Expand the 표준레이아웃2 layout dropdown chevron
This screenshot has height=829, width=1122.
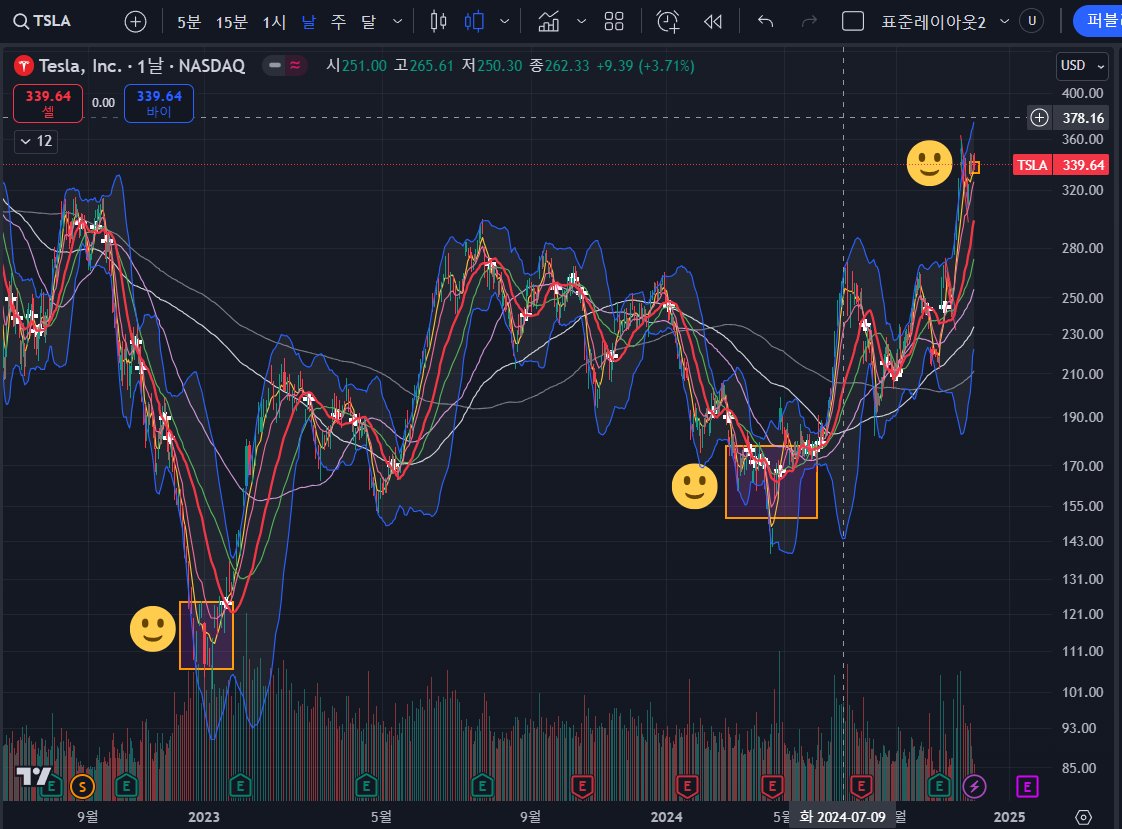point(1005,22)
